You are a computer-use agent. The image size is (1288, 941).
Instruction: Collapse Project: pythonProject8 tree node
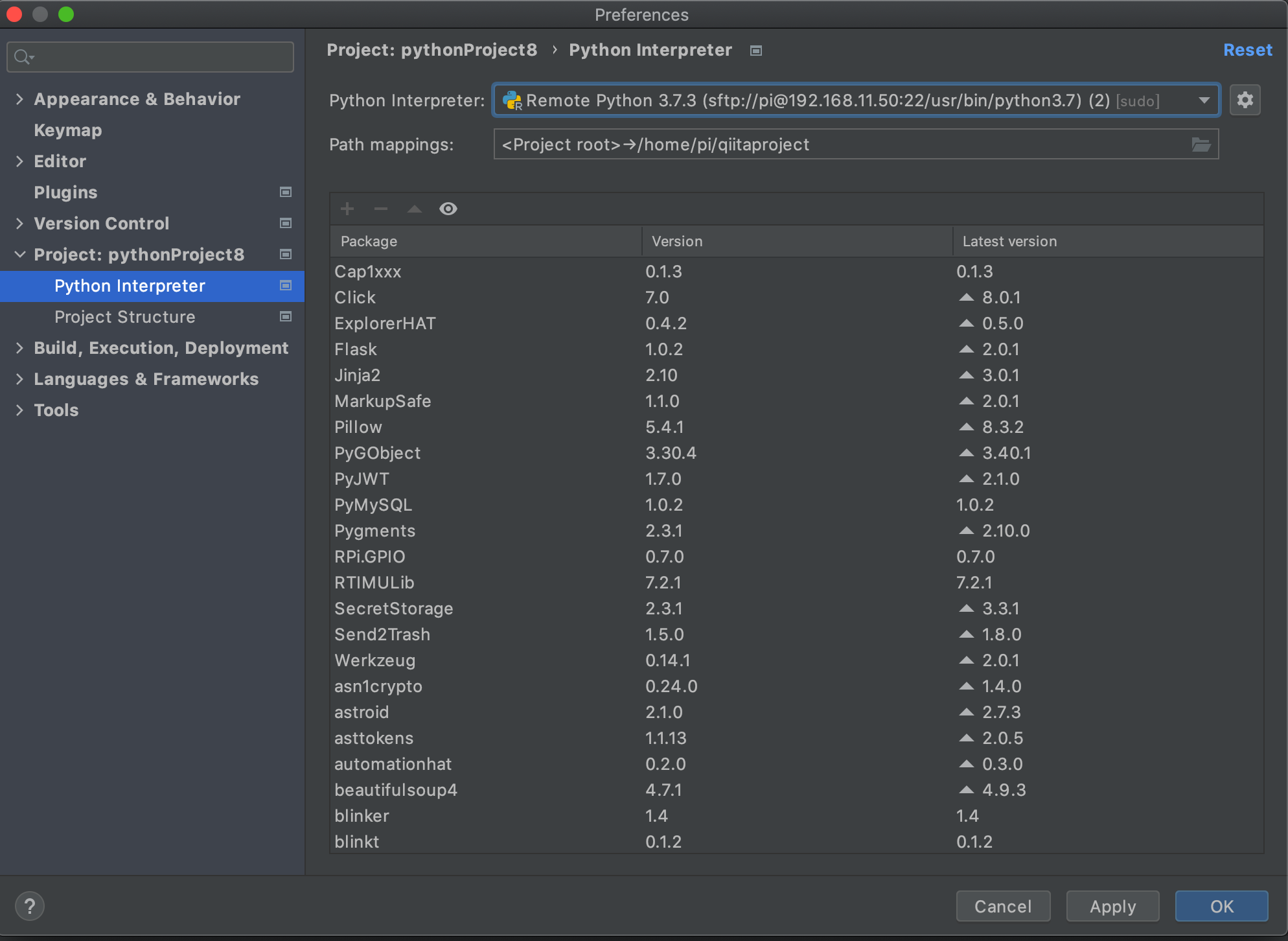click(19, 255)
